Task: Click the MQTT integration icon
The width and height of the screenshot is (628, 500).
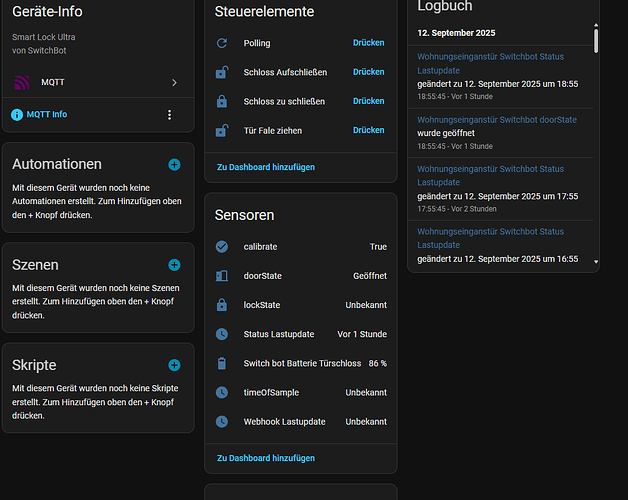Action: click(22, 83)
